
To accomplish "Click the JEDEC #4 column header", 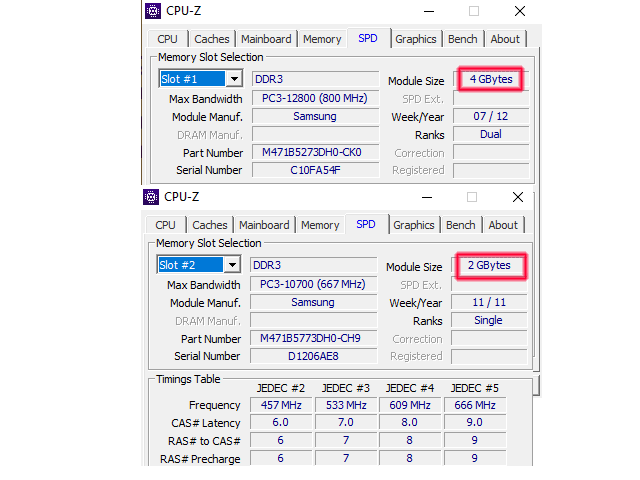I will tap(410, 388).
